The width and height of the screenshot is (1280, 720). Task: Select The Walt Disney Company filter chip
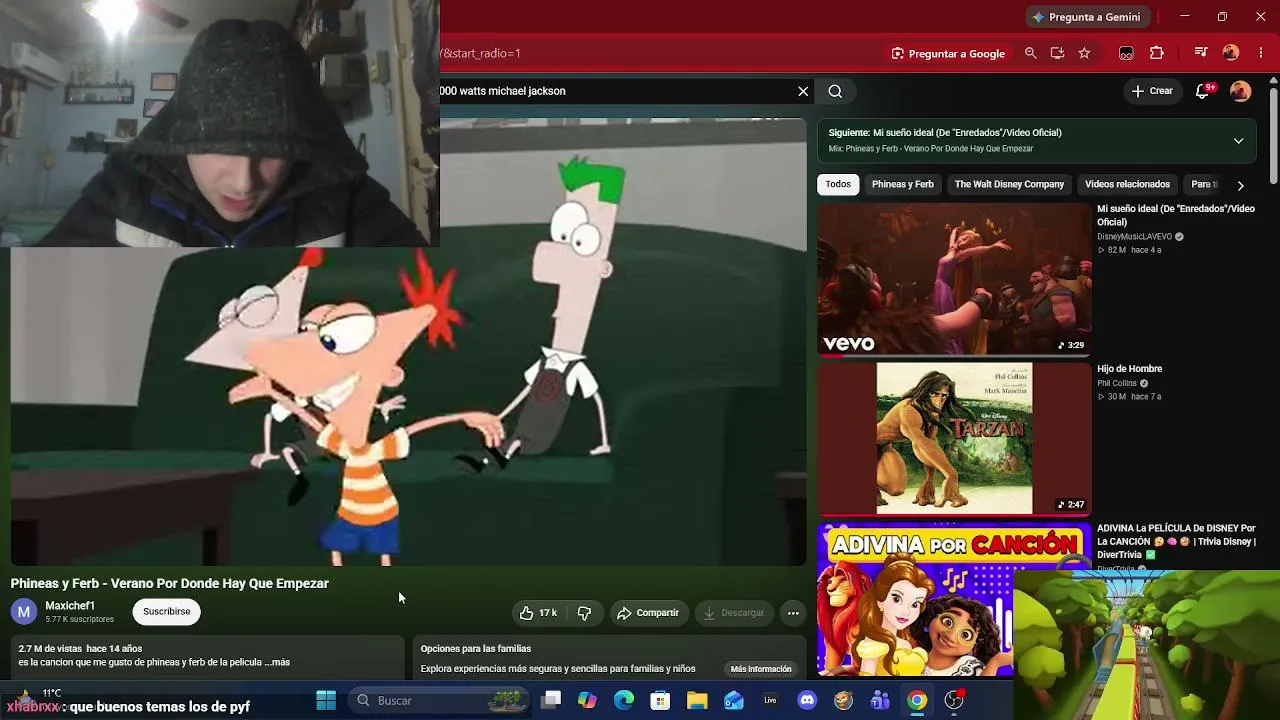pos(1009,184)
